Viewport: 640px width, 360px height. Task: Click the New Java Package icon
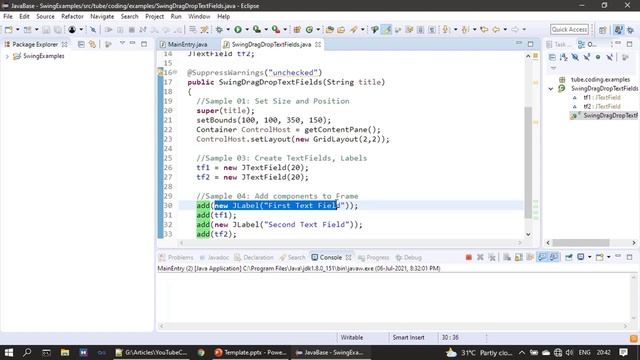click(298, 29)
